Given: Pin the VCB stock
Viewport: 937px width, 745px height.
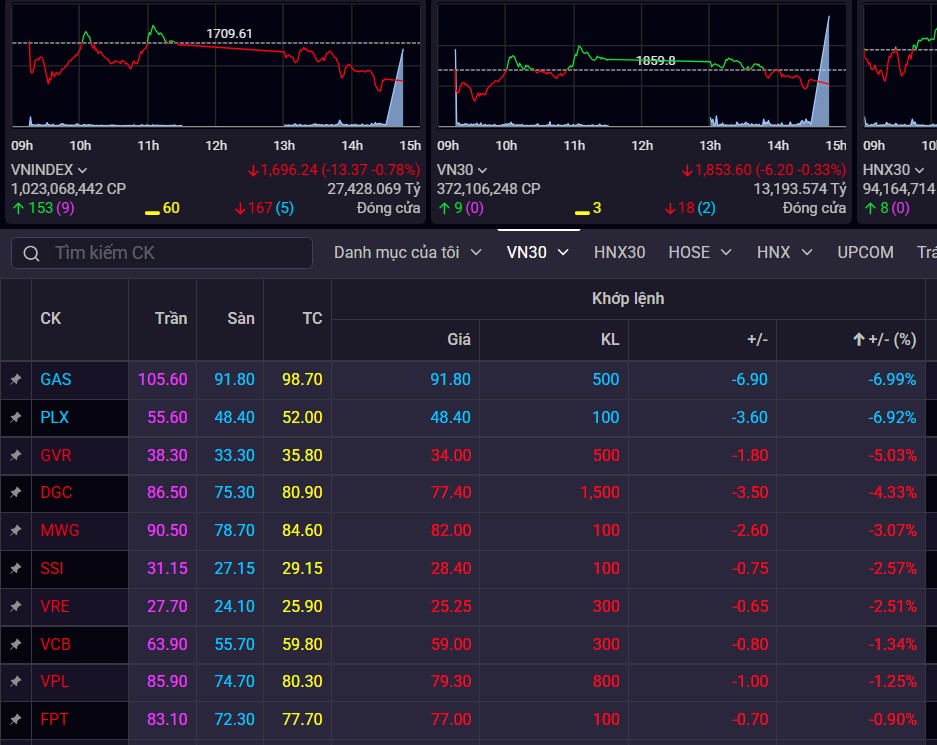Looking at the screenshot, I should coord(15,644).
